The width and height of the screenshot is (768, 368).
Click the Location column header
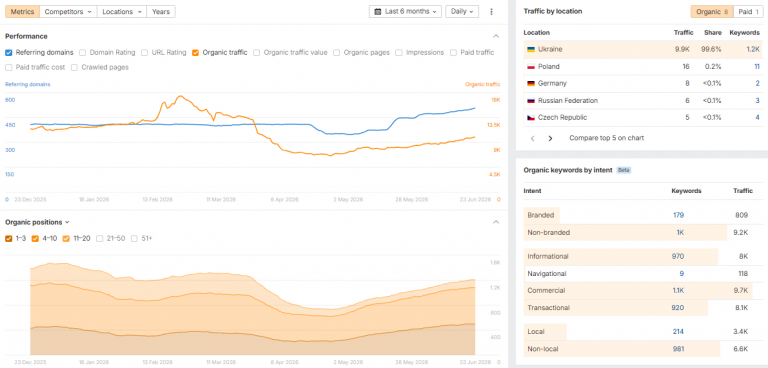[x=537, y=33]
